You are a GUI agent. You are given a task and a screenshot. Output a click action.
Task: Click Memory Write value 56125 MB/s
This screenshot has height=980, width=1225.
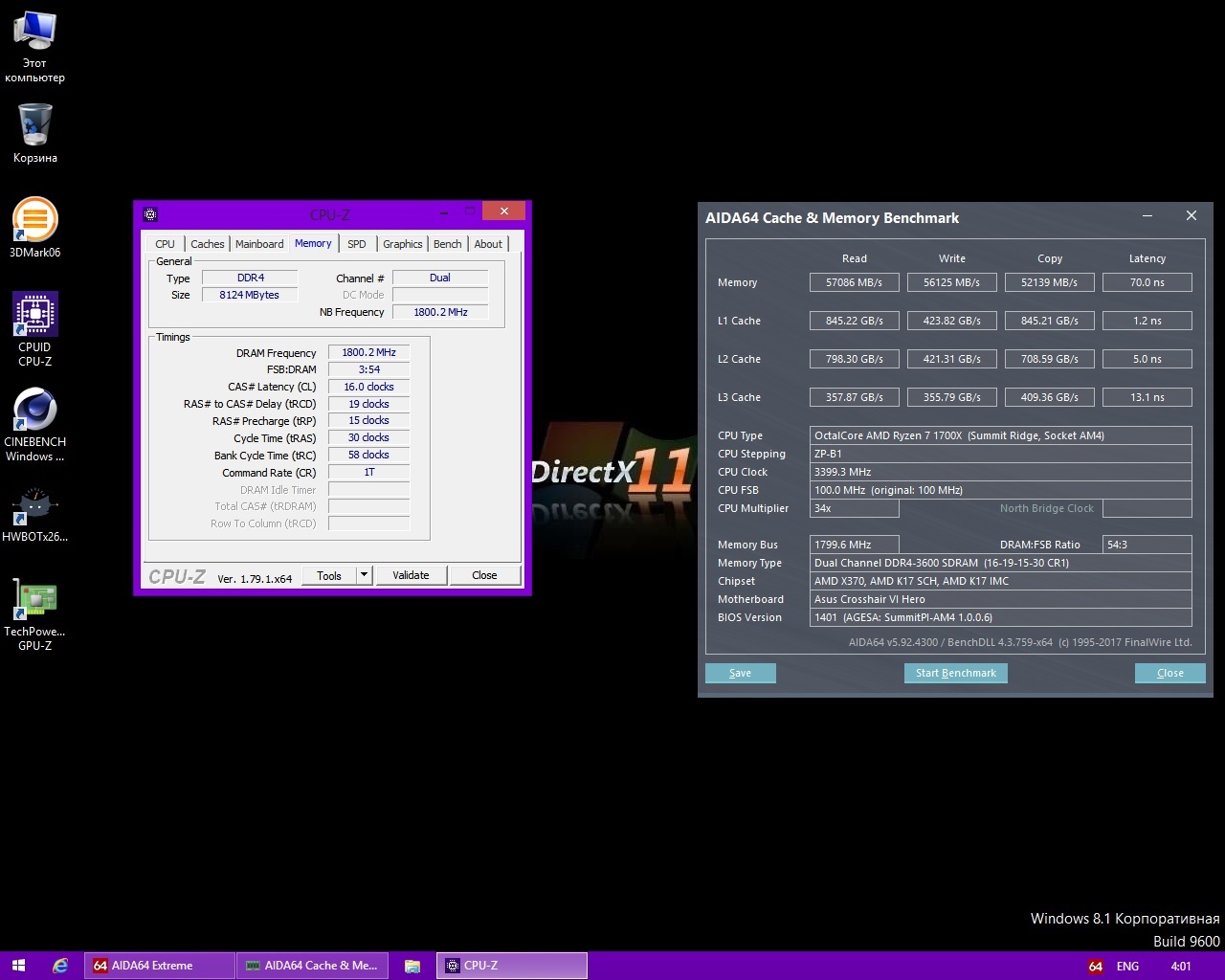click(x=952, y=282)
